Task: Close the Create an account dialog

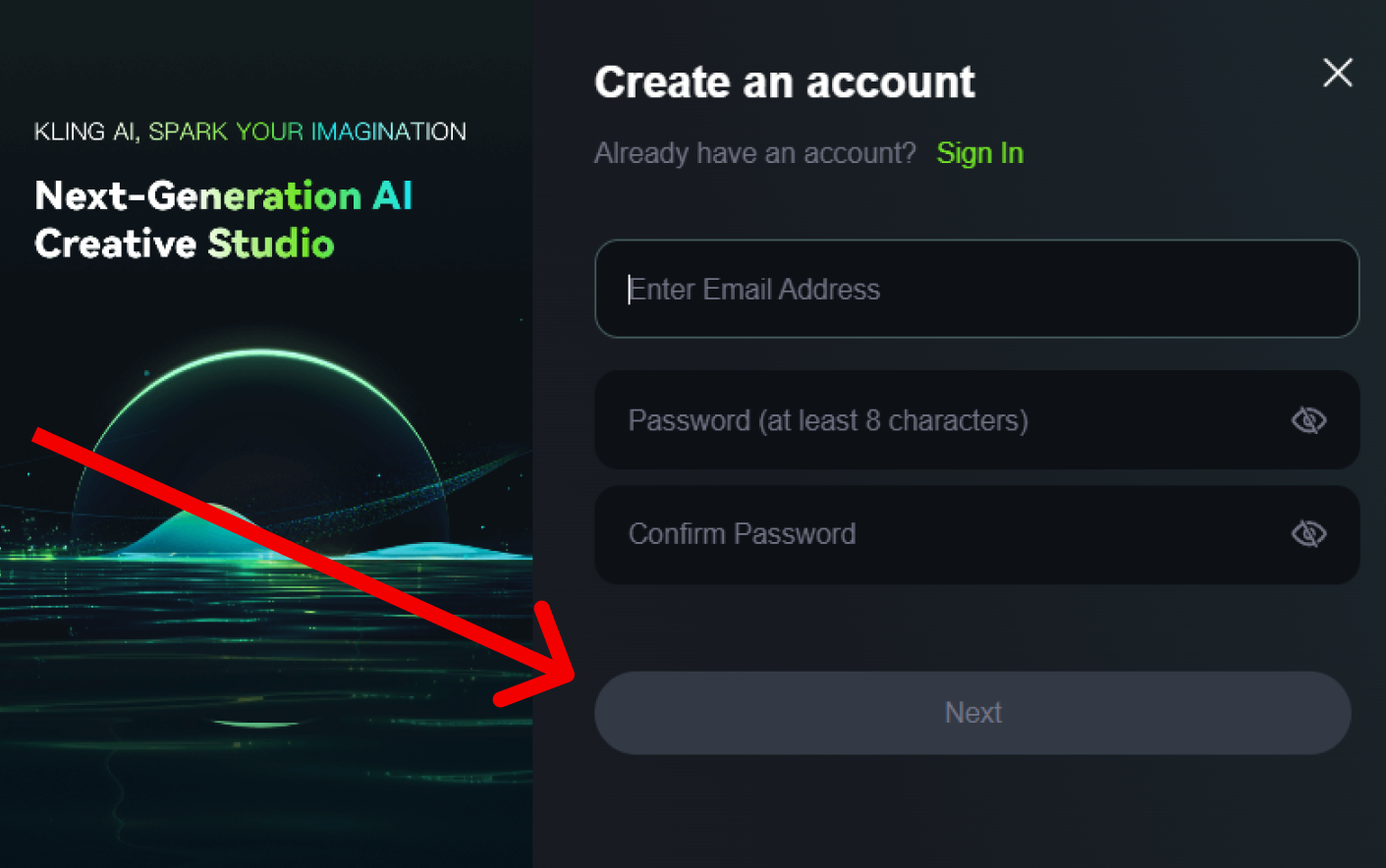Action: click(1337, 73)
